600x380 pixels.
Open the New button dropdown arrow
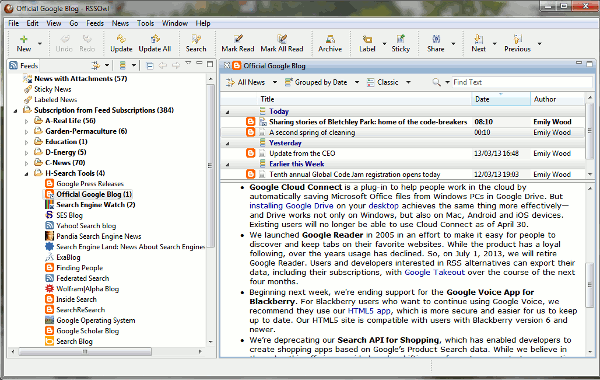pos(39,44)
